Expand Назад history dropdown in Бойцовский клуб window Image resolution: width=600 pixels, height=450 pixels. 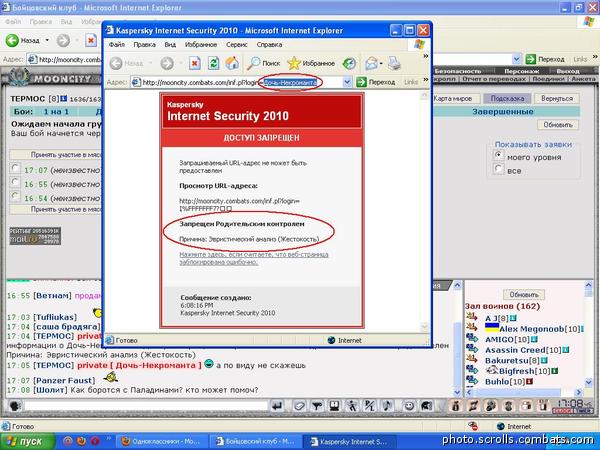click(x=47, y=40)
